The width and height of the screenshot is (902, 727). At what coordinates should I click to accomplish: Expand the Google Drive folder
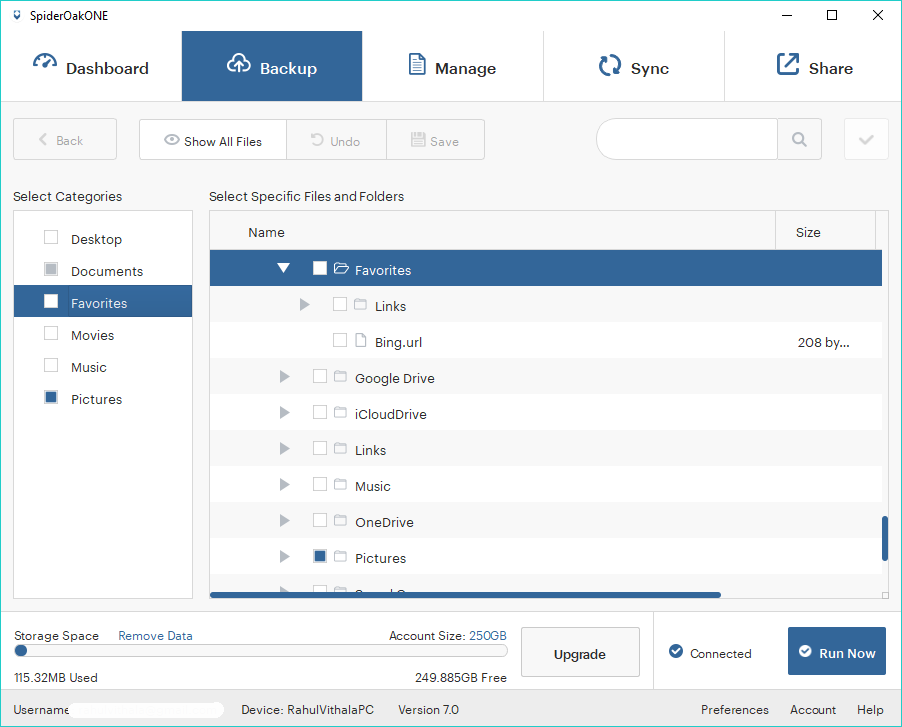click(x=284, y=377)
